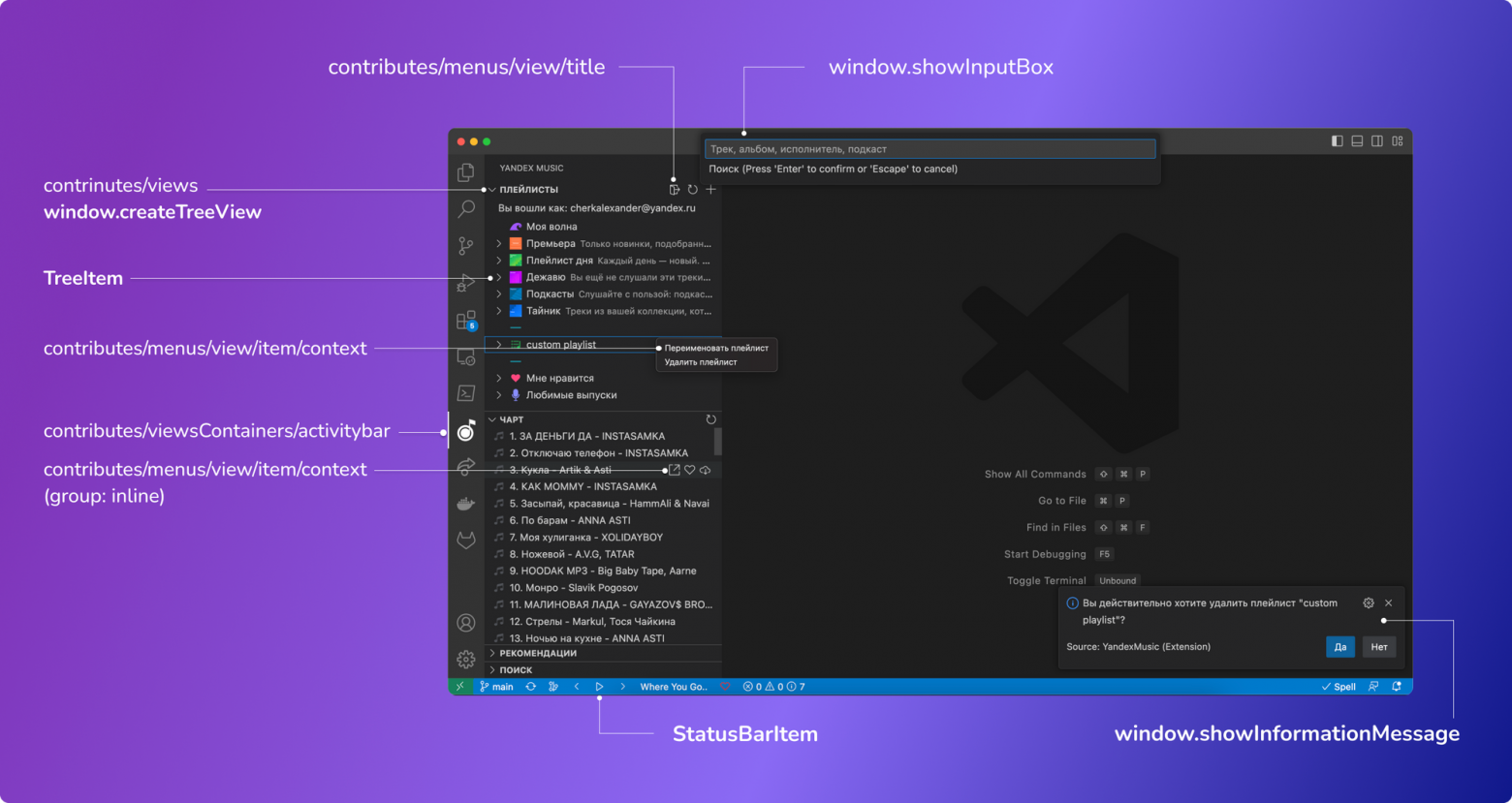Refresh the ПЛЕЙЛИСТЫ view

[x=693, y=190]
